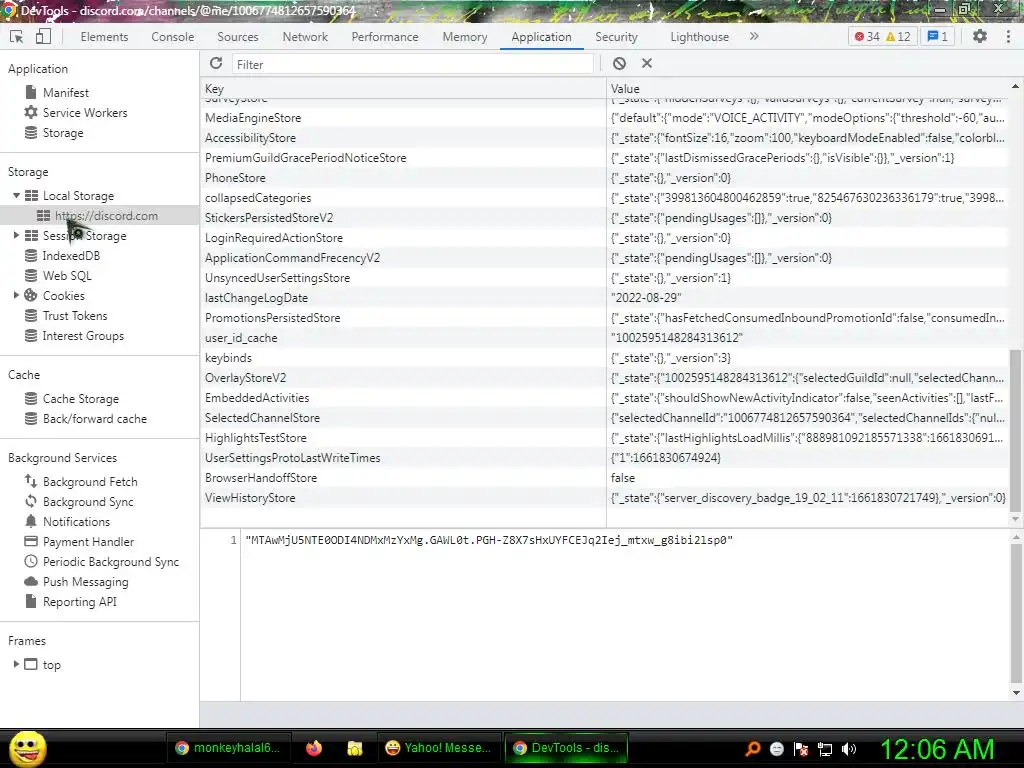
Task: Refresh local storage with reload icon
Action: coord(216,63)
